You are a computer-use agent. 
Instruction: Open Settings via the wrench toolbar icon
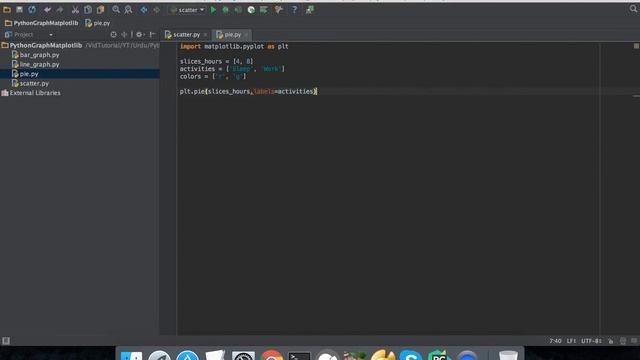[x=279, y=10]
